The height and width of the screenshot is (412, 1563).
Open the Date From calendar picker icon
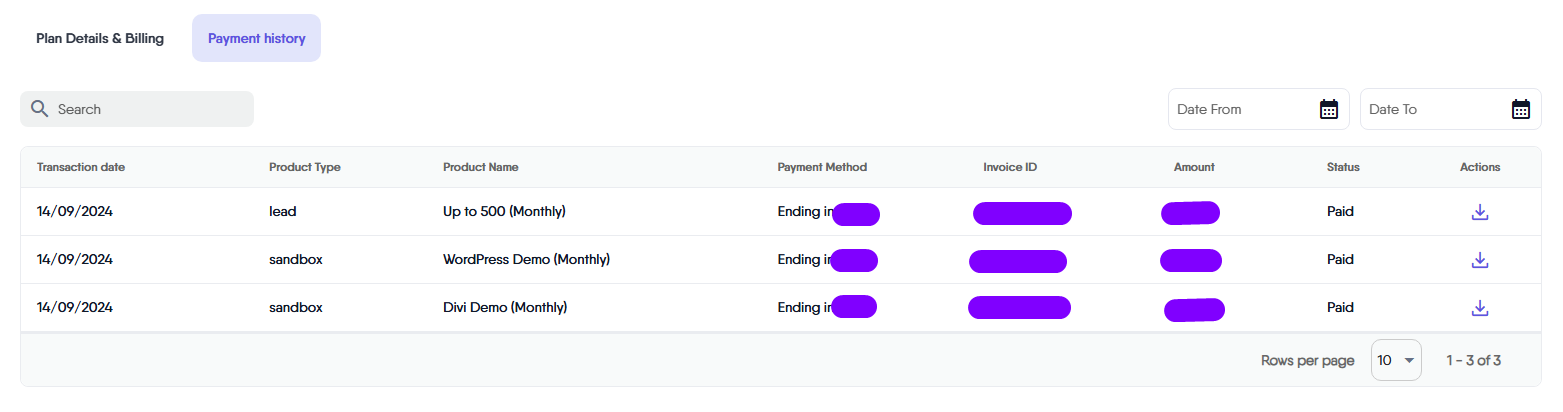1329,109
